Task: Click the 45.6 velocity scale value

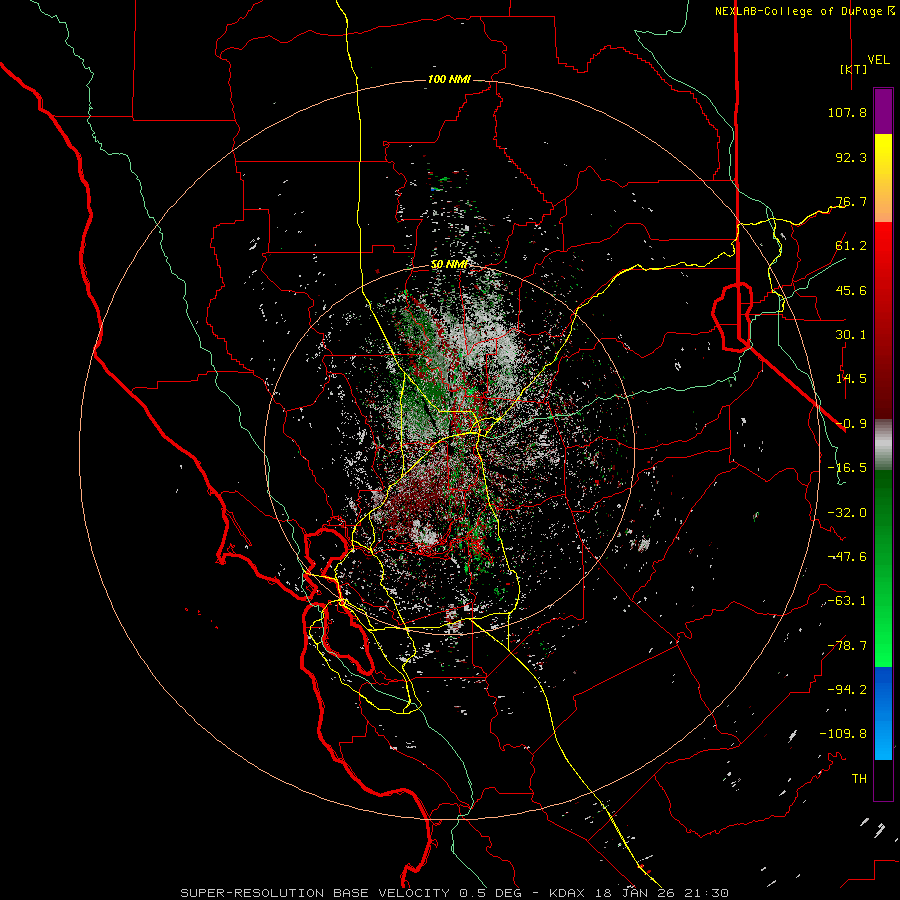Action: 851,290
